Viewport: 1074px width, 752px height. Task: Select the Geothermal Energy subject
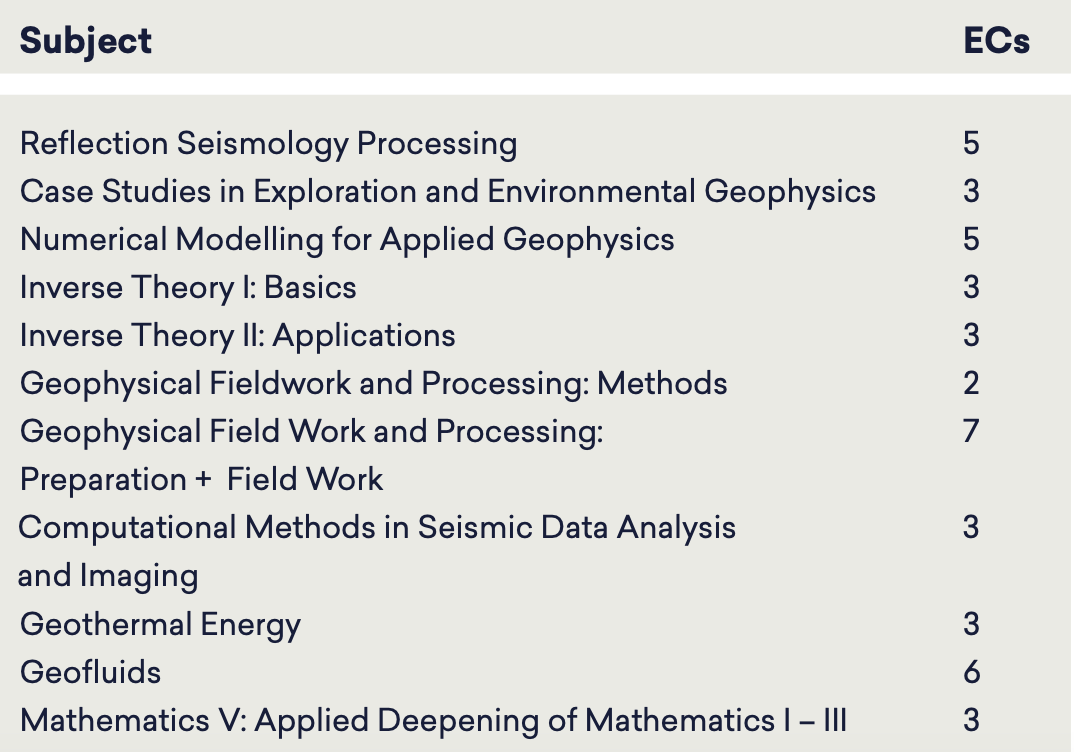[160, 625]
